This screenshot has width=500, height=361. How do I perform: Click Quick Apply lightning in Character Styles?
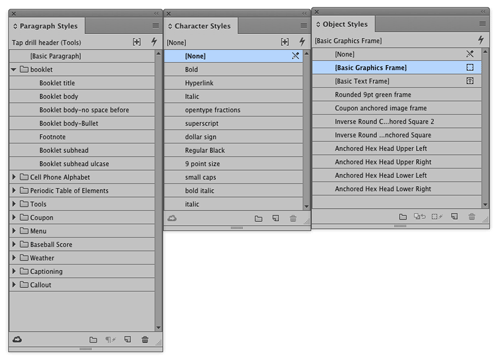302,42
